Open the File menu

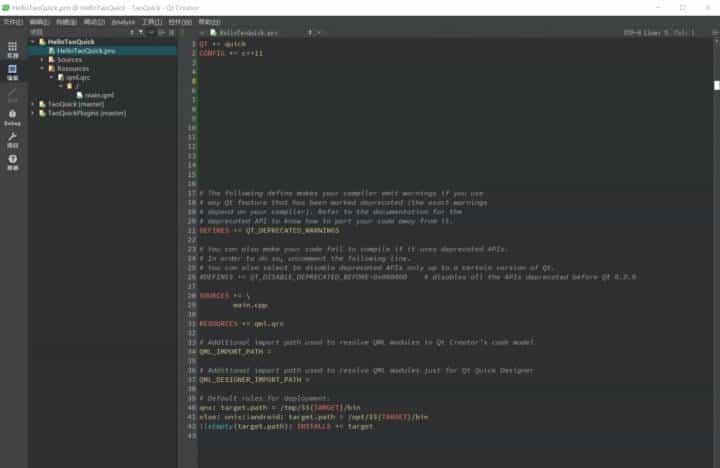(x=13, y=22)
